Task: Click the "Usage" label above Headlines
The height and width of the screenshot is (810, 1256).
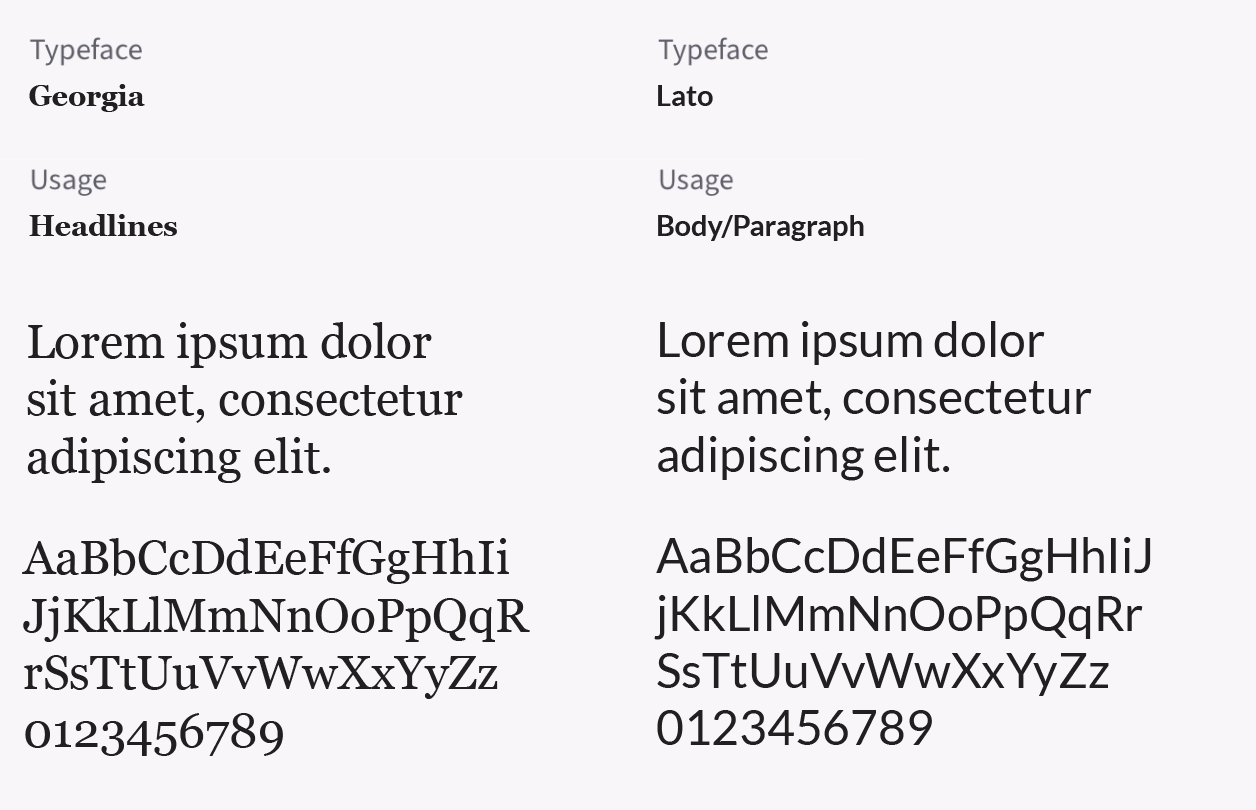Action: tap(68, 180)
